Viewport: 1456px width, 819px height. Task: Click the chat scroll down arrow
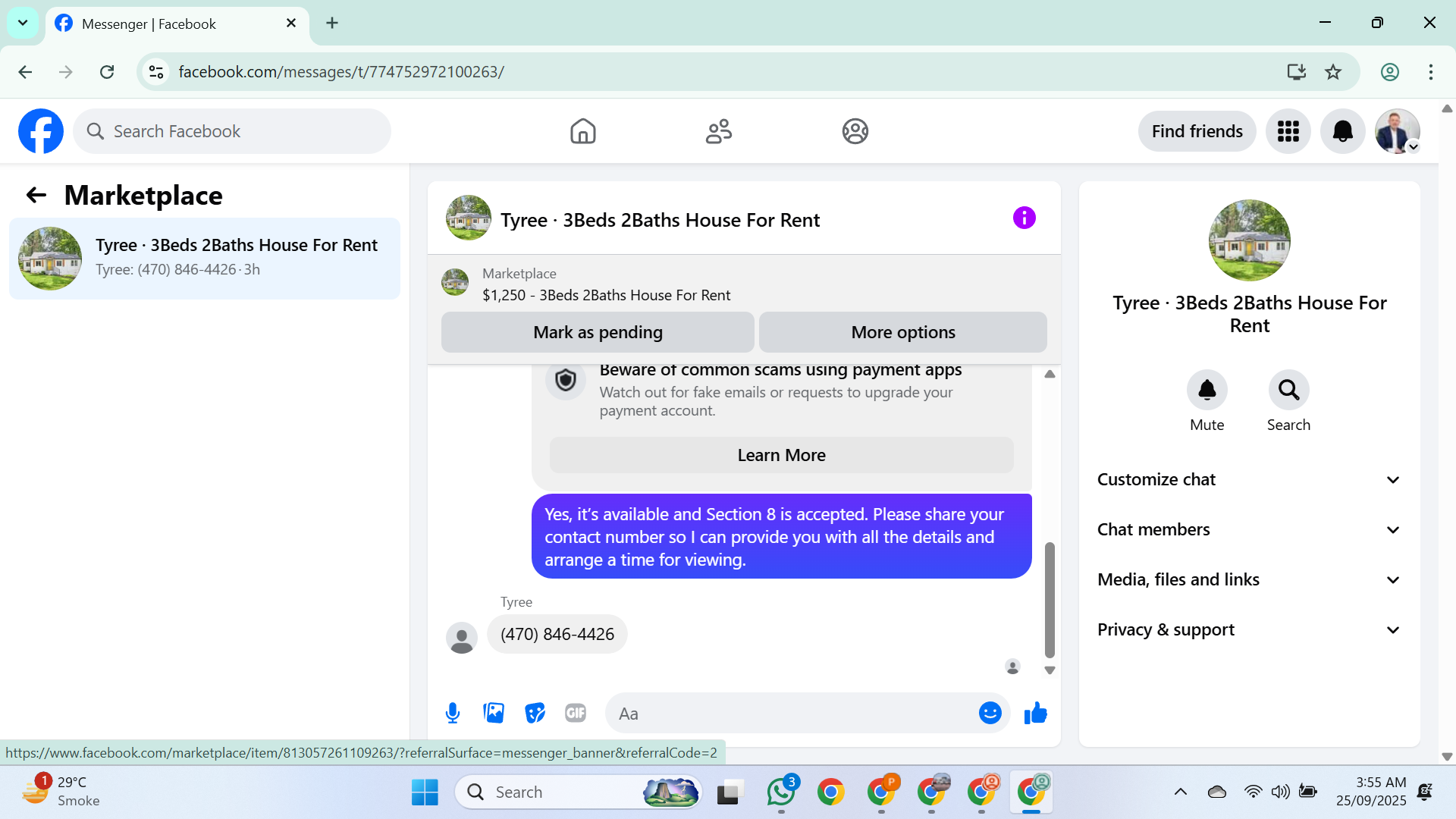point(1050,670)
